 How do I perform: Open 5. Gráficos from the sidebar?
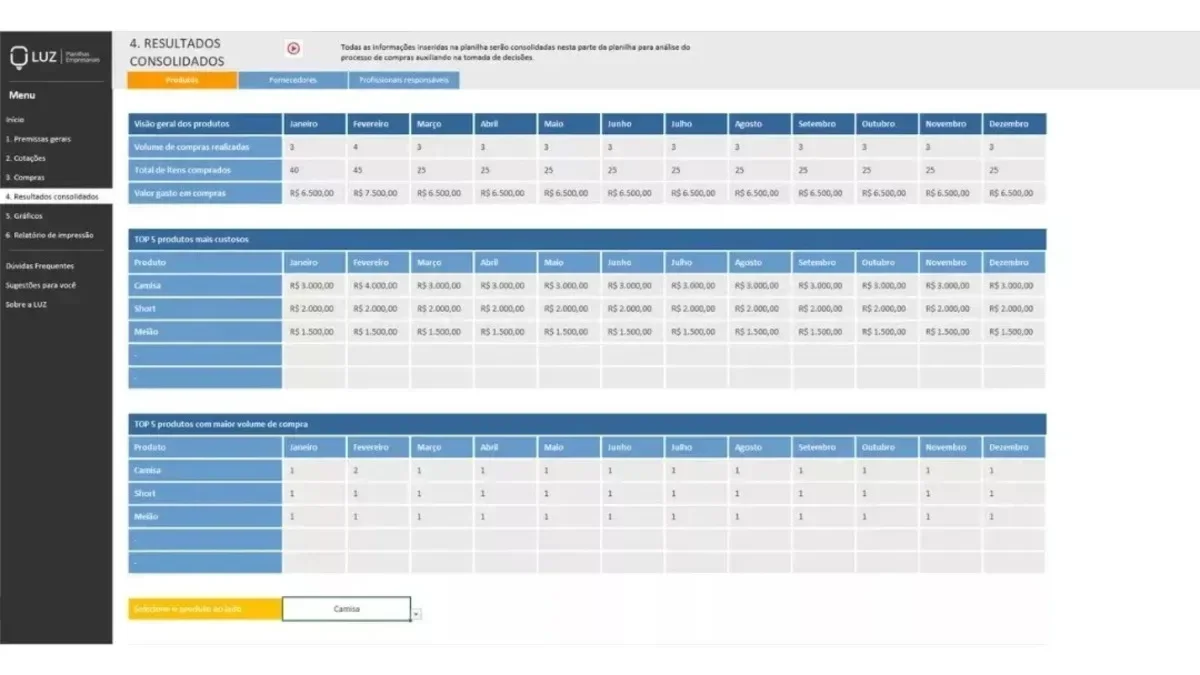24,216
